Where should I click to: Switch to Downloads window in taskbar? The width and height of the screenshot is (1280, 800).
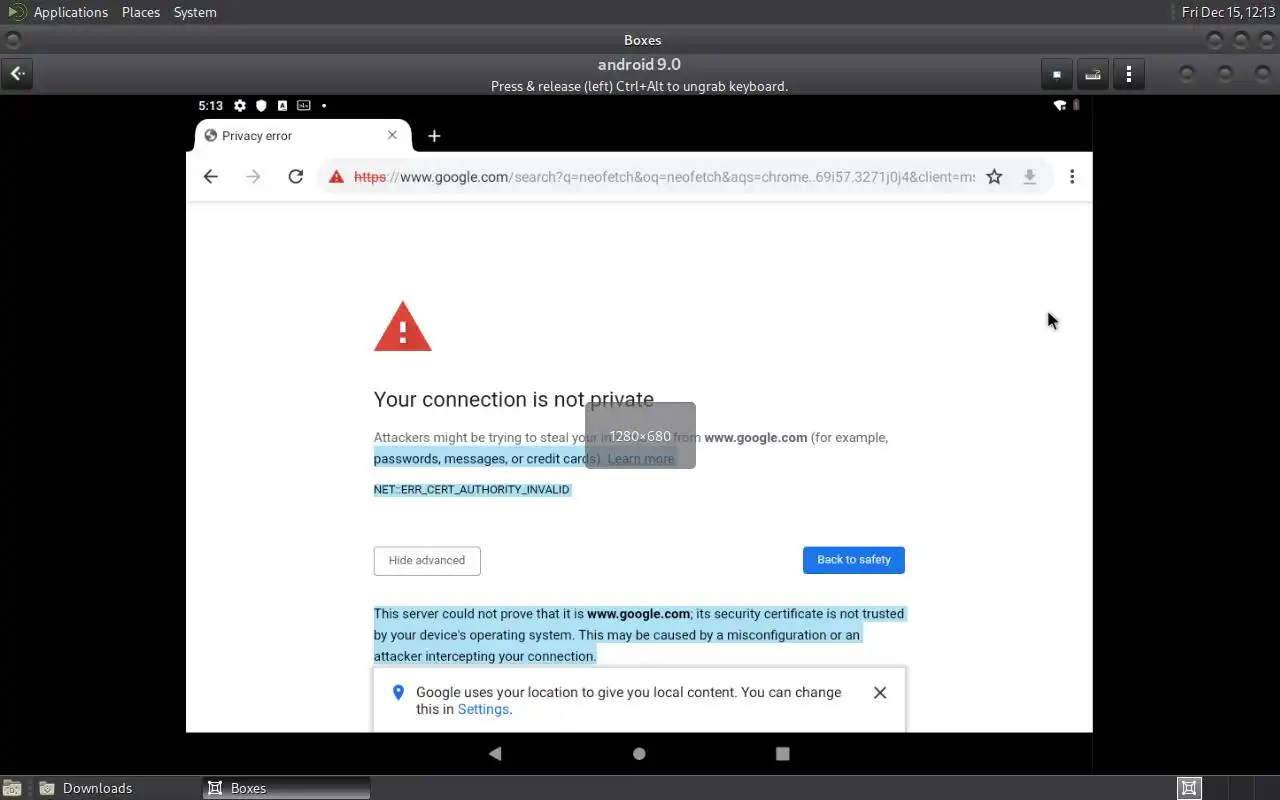click(x=118, y=788)
